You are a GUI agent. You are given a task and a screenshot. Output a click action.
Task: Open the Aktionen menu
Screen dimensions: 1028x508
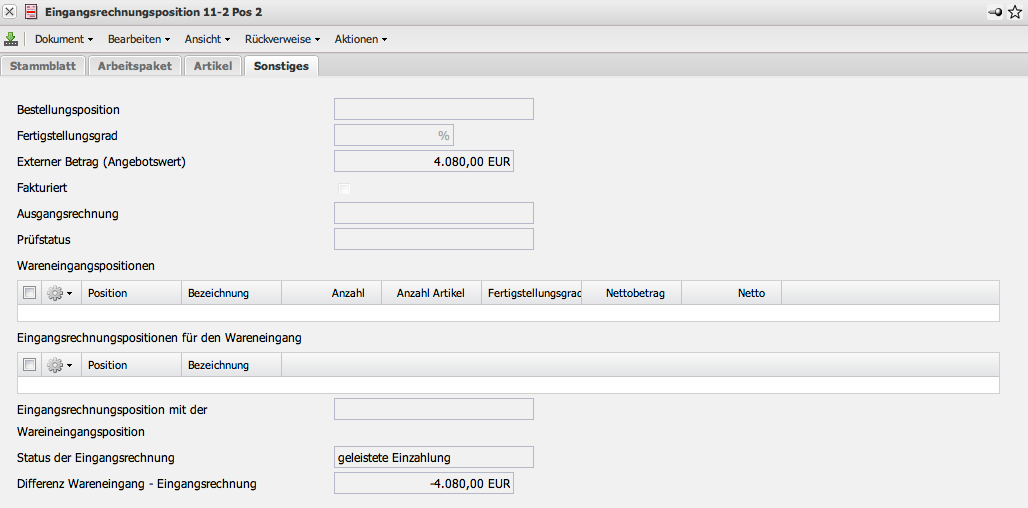point(360,39)
